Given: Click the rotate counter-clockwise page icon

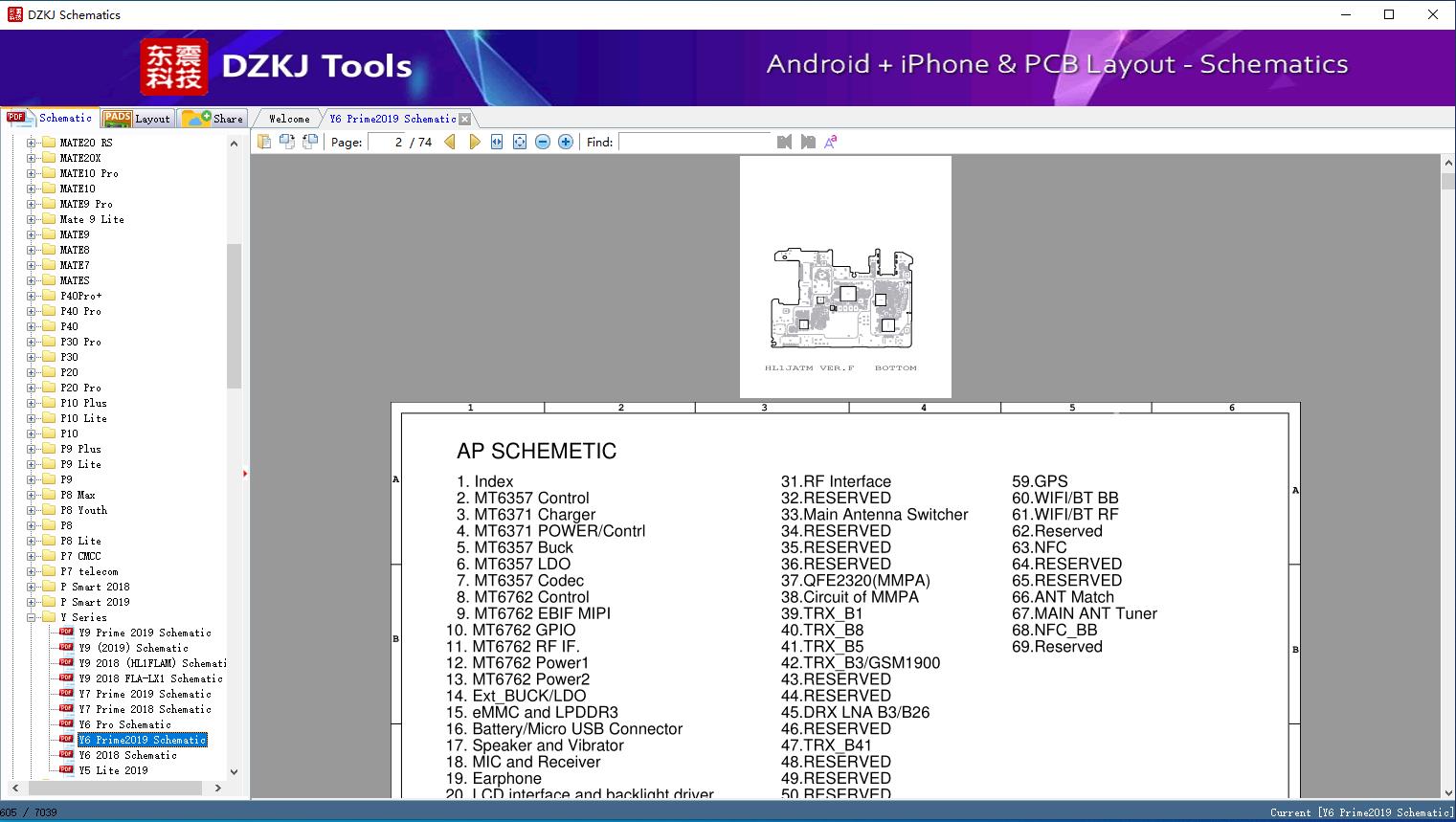Looking at the screenshot, I should [x=287, y=142].
